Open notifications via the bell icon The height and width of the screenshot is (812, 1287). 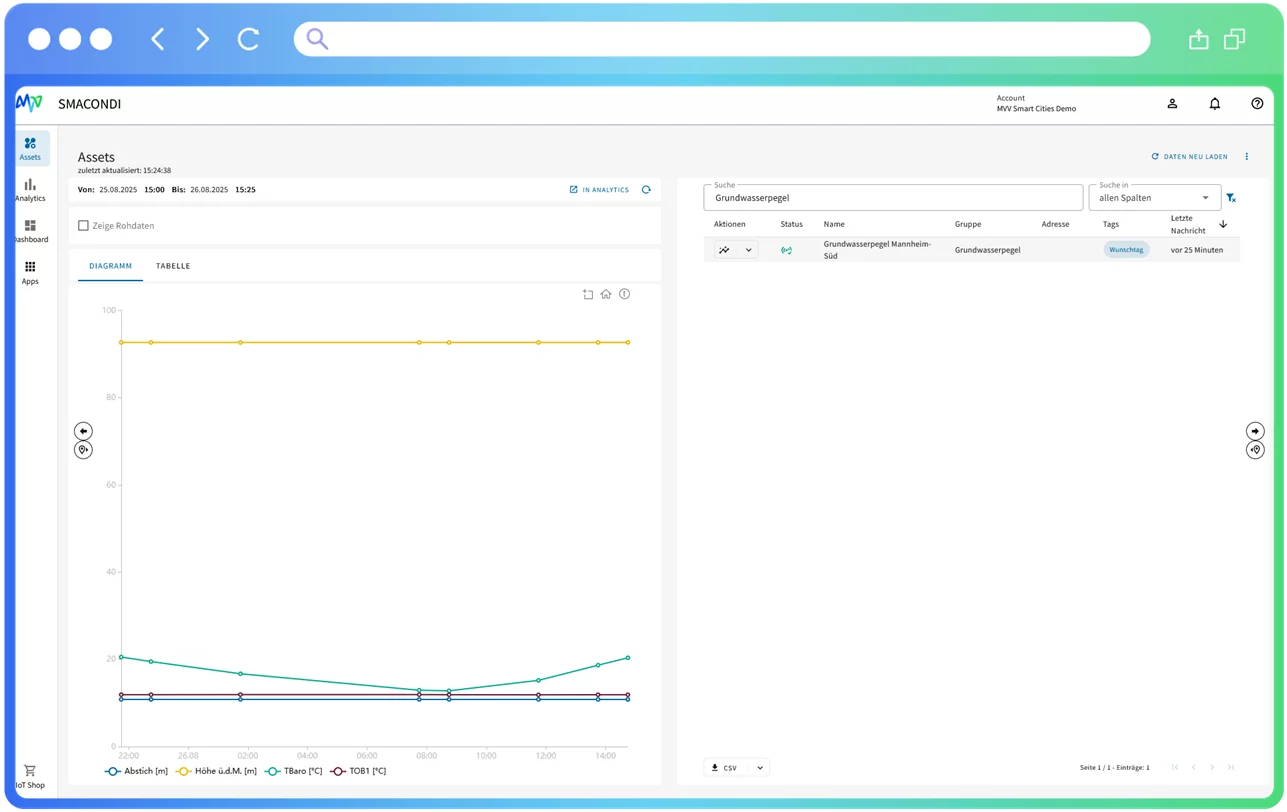pyautogui.click(x=1215, y=104)
